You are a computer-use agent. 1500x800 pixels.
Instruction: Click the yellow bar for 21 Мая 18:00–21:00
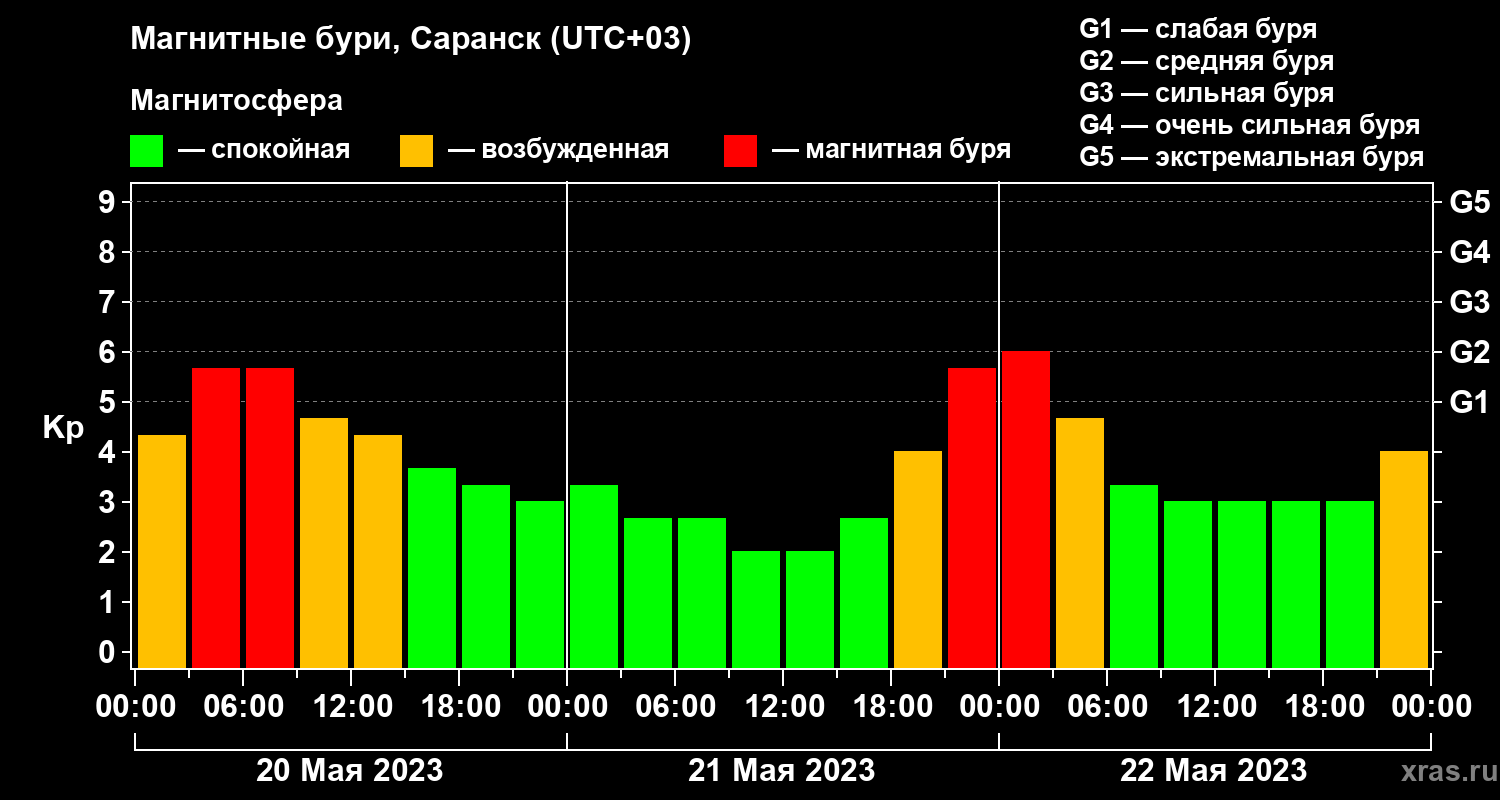pos(918,560)
